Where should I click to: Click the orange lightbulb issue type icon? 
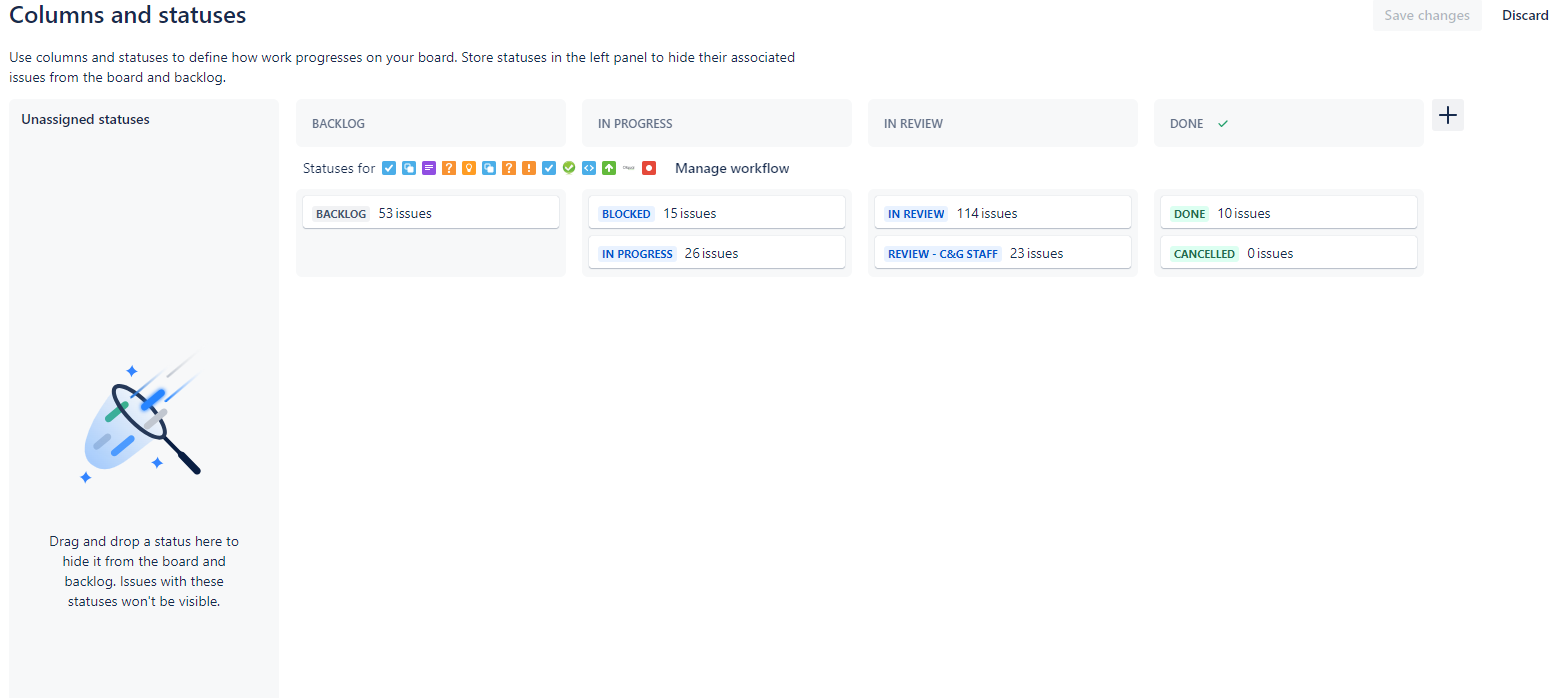click(469, 168)
